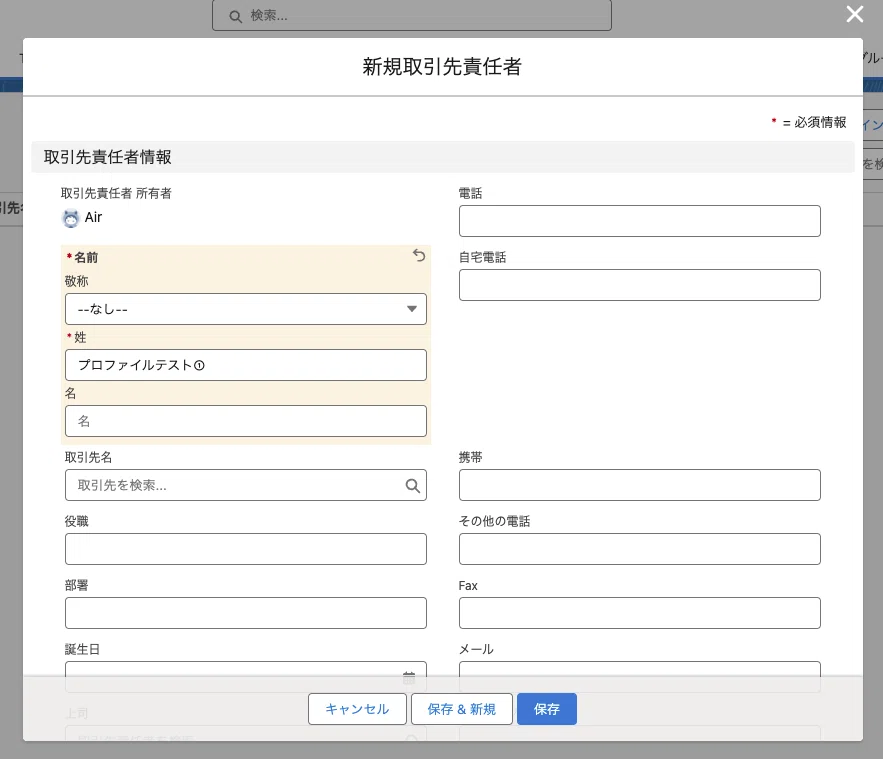Click the 新規取引先責任者 dialog title
Screen dimensions: 883x759
(442, 66)
